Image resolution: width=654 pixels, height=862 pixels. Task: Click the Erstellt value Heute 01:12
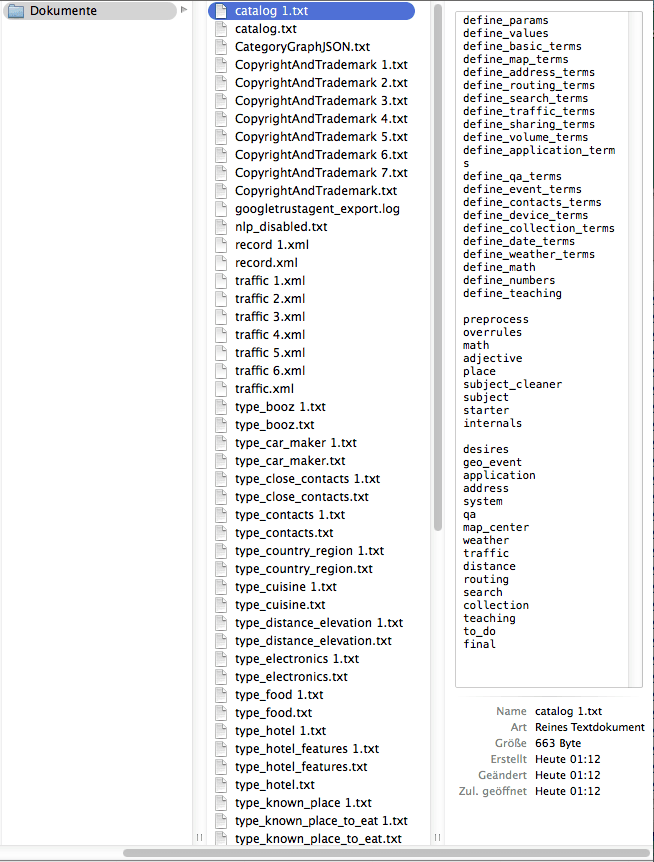pos(568,759)
